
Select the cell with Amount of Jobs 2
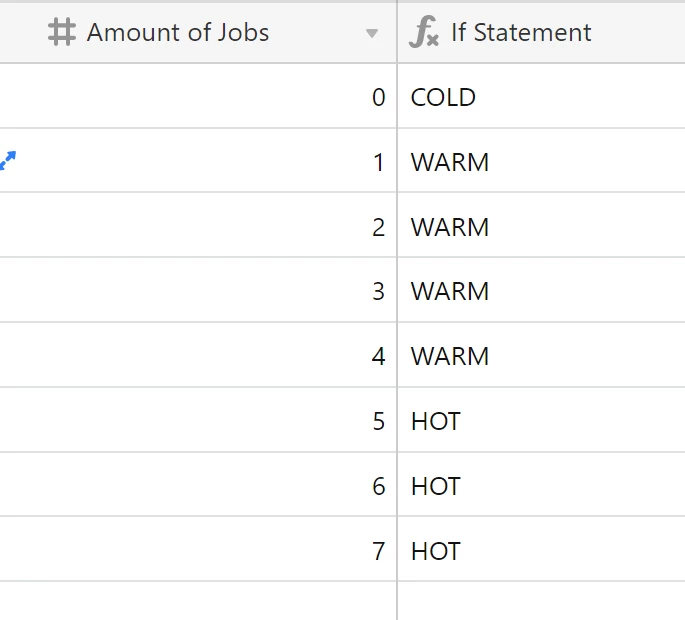pos(198,225)
